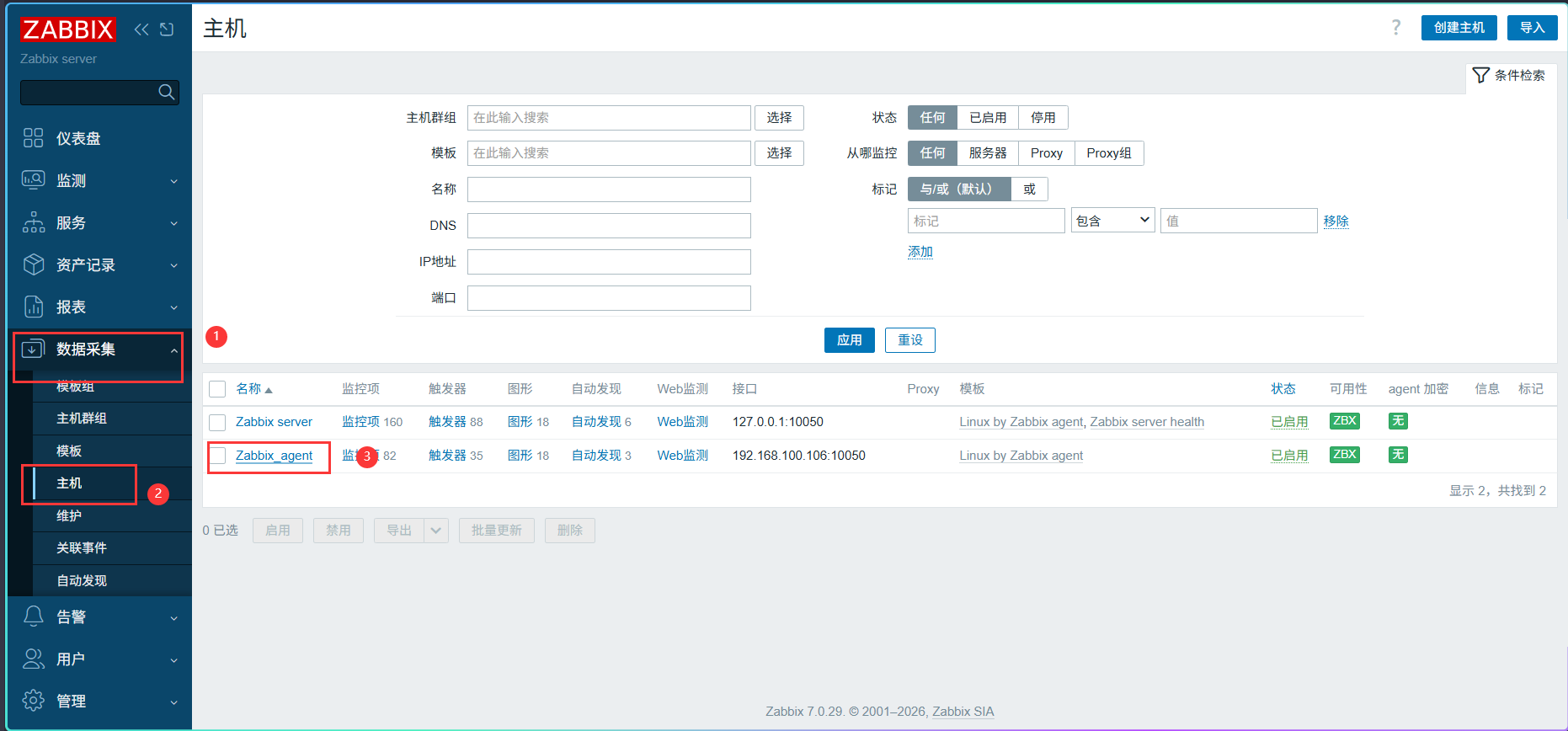Click the 主机群组 search input field
The width and height of the screenshot is (1568, 731).
coord(609,118)
